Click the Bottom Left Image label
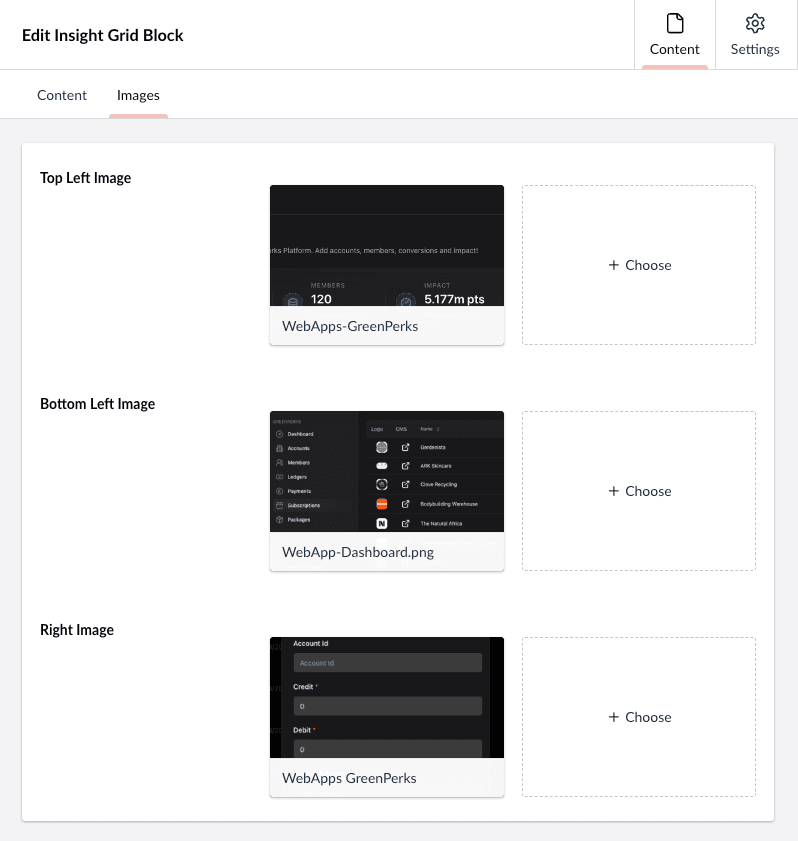This screenshot has width=798, height=841. (x=98, y=403)
